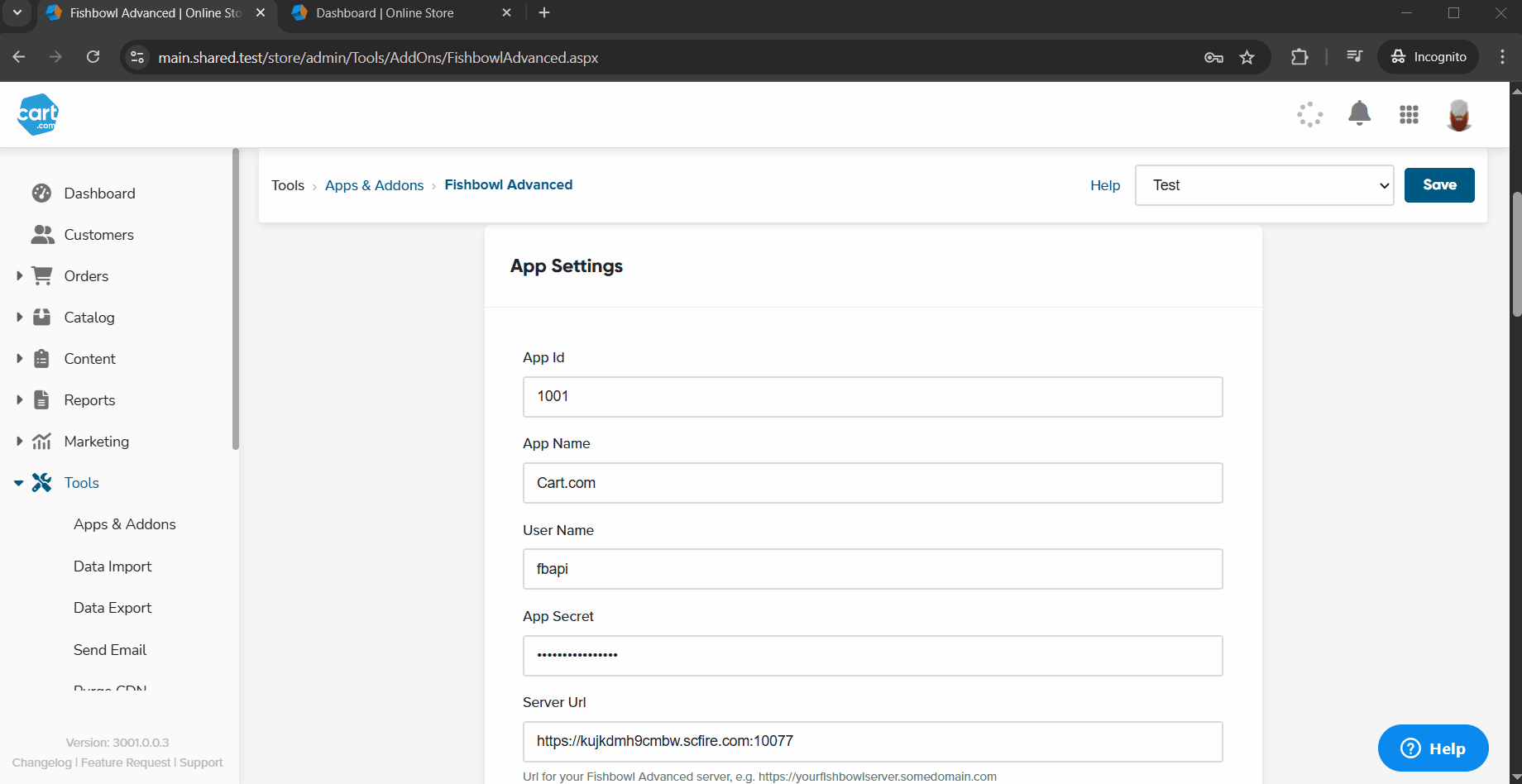Click the Help link beside the dropdown
Image resolution: width=1522 pixels, height=784 pixels.
[1105, 185]
